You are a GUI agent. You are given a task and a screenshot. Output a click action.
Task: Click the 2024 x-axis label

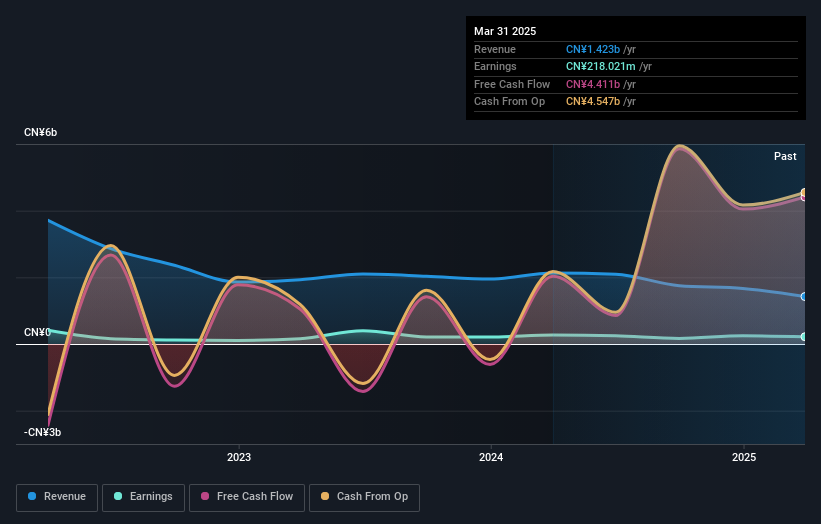[x=491, y=457]
